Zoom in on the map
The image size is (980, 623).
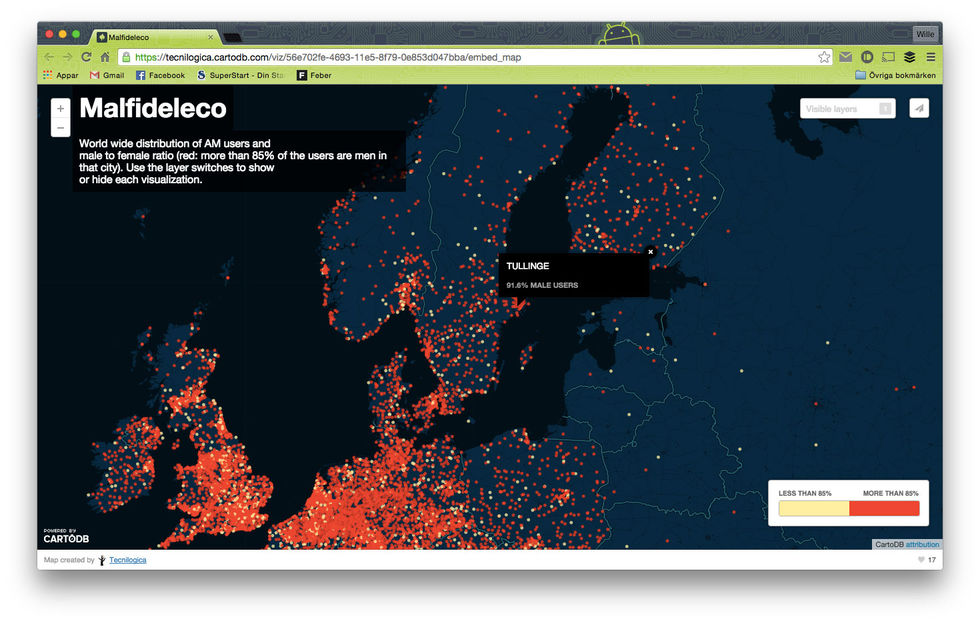61,108
